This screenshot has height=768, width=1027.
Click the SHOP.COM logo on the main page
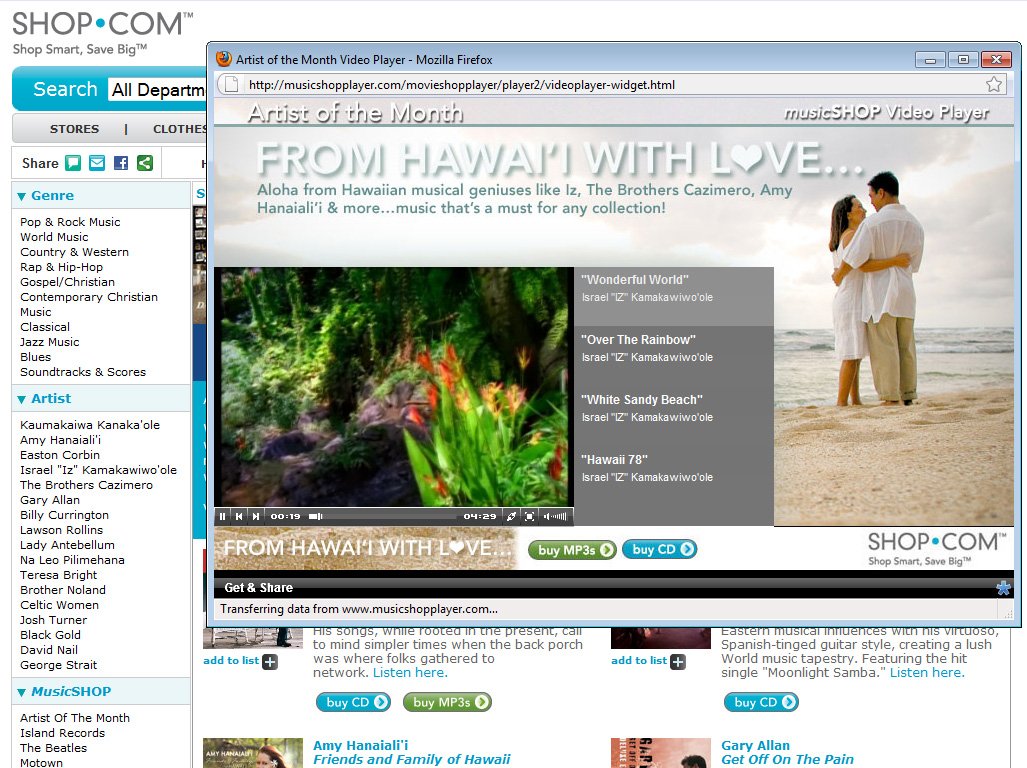[103, 33]
